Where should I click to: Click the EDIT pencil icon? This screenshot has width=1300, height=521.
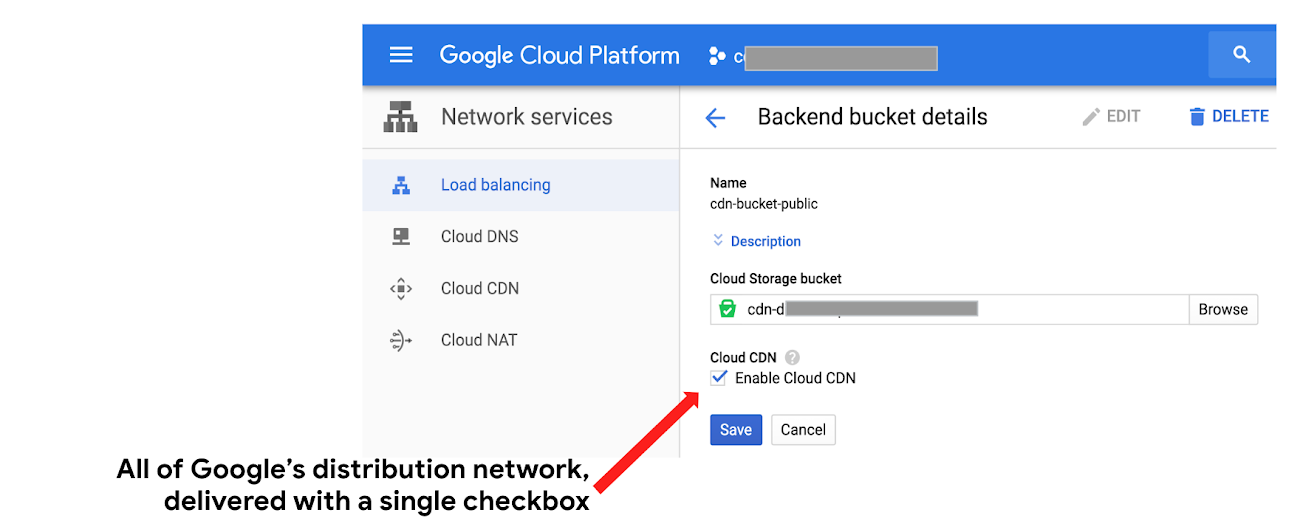pos(1091,117)
